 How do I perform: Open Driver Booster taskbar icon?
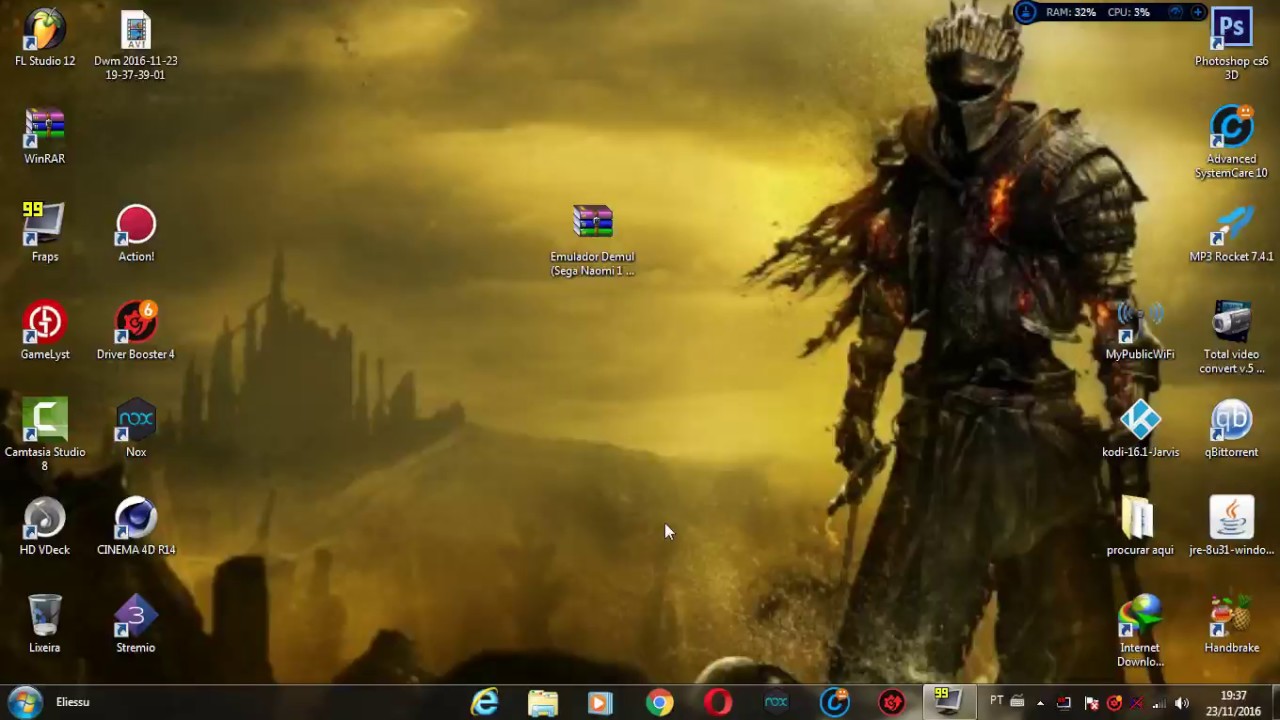(x=892, y=702)
